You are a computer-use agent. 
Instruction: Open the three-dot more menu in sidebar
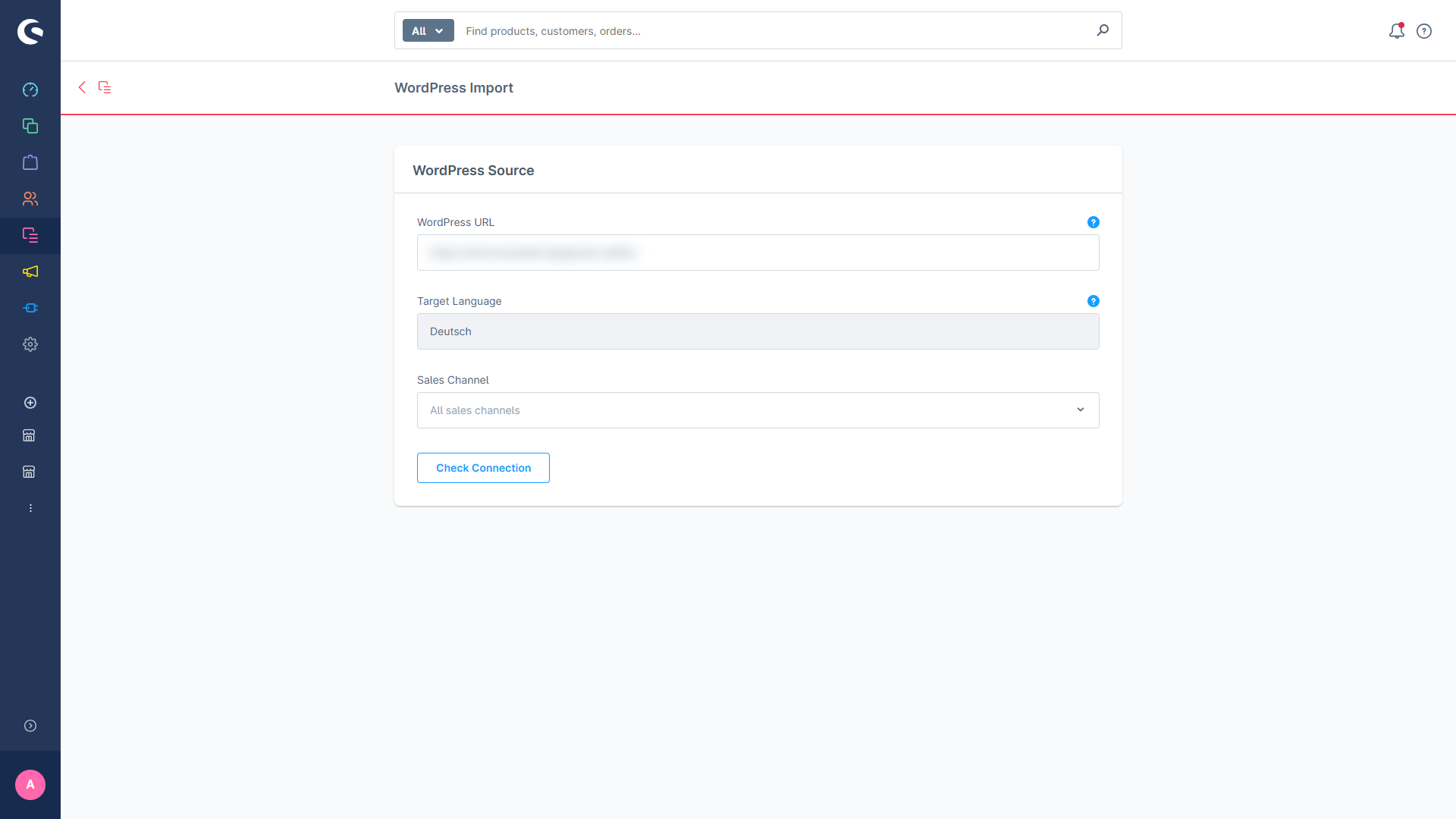tap(30, 508)
